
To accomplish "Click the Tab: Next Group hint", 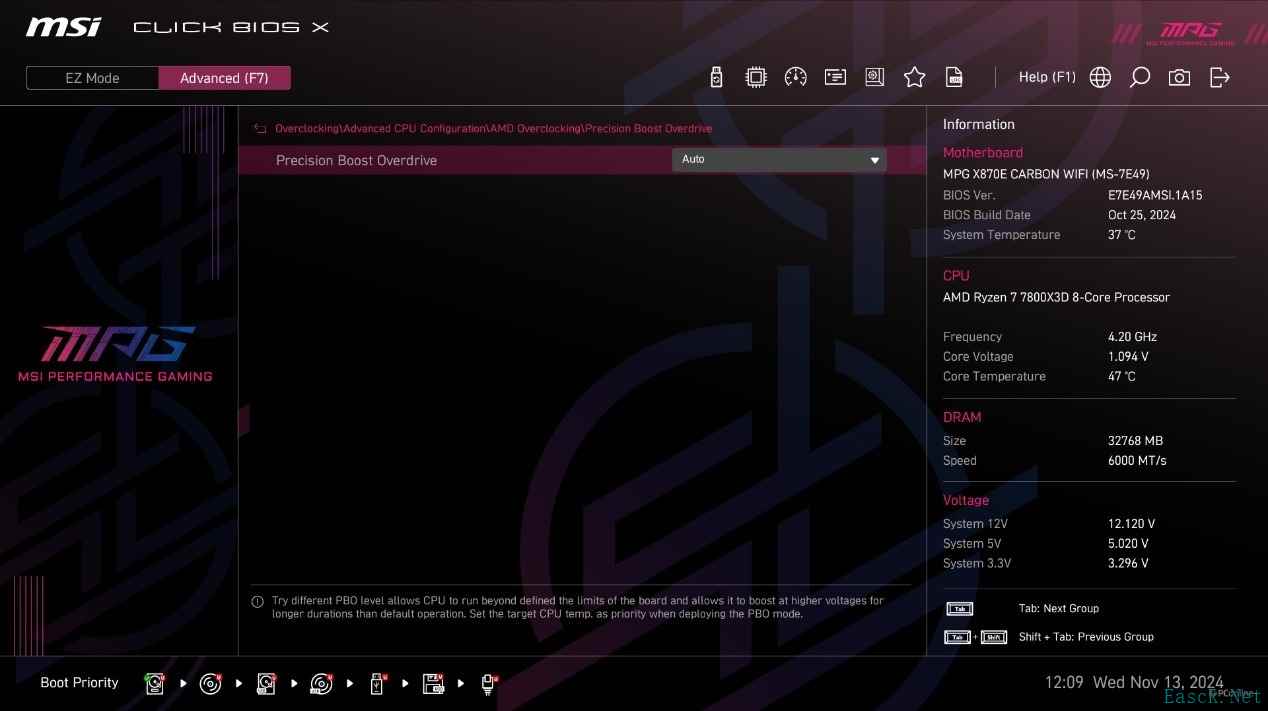I will click(x=1058, y=608).
